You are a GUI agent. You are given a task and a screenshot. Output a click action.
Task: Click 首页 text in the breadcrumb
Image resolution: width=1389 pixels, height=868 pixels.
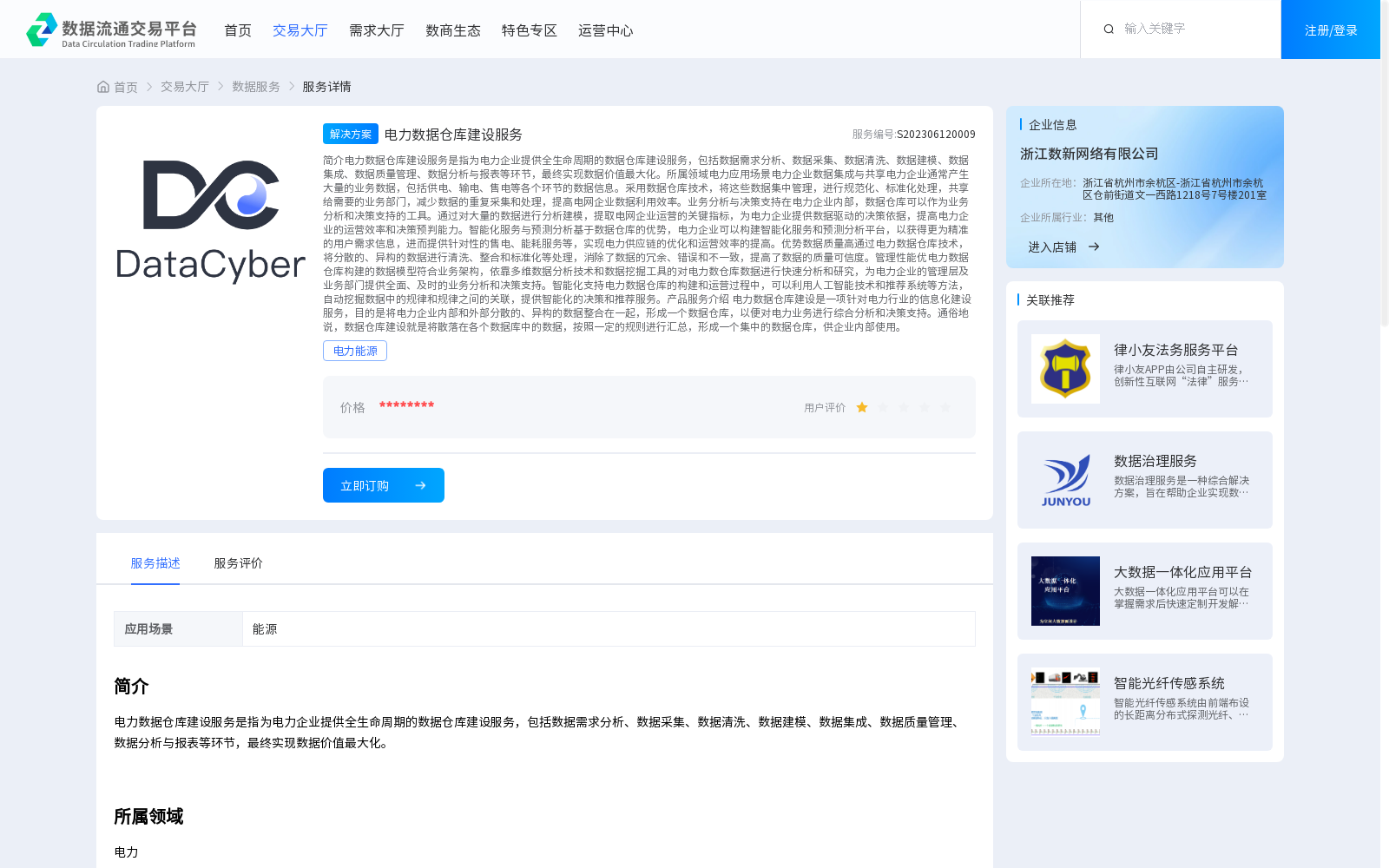point(126,87)
